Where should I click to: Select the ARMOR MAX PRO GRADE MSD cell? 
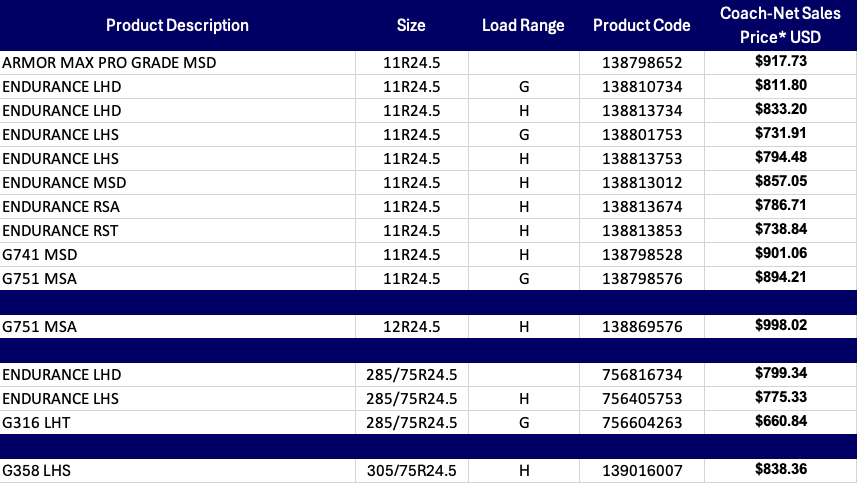click(x=109, y=62)
